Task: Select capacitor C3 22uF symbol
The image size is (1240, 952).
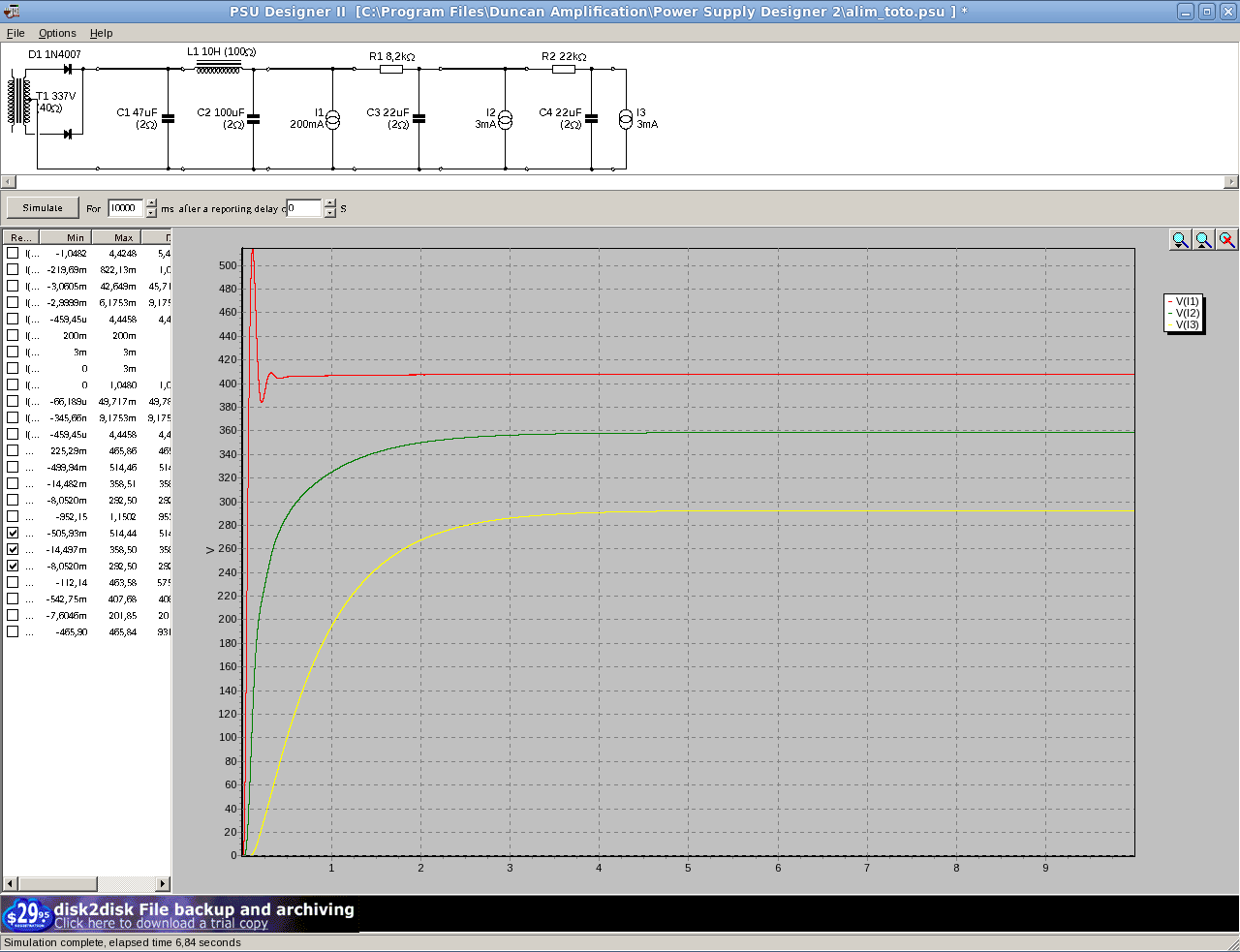Action: [x=419, y=118]
